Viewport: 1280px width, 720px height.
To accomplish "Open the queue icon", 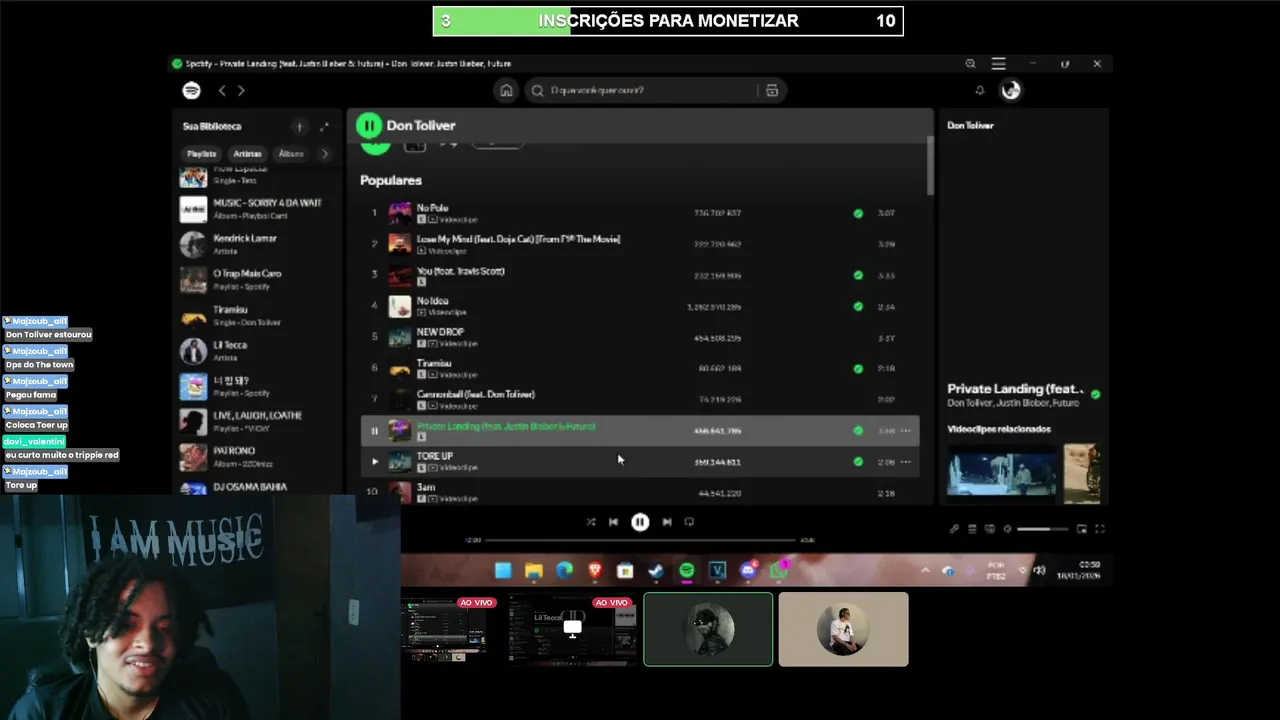I will click(x=972, y=529).
